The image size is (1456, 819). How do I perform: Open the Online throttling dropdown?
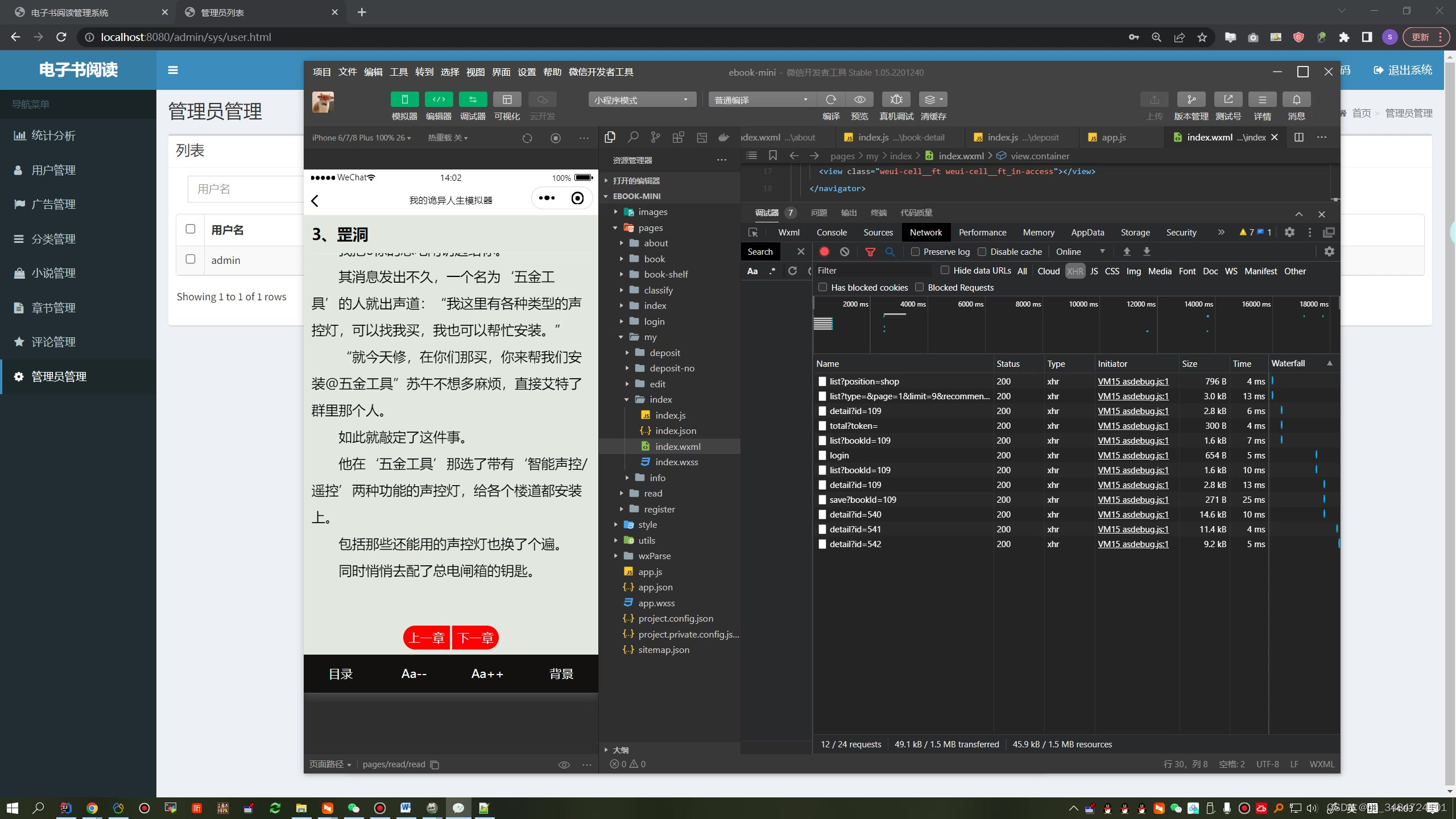1080,251
